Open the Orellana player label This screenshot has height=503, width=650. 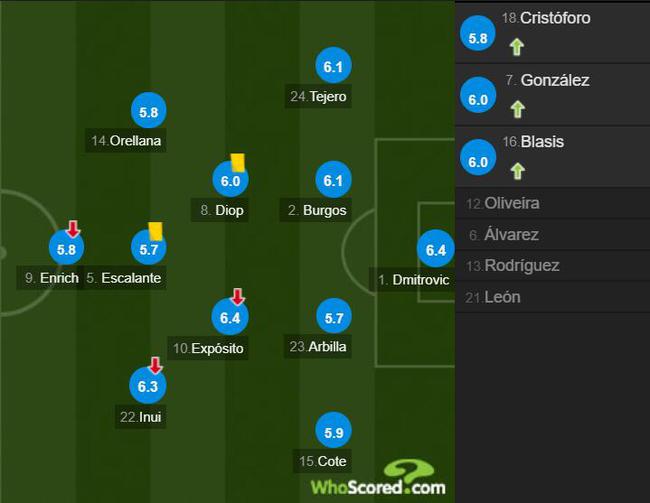(x=126, y=141)
